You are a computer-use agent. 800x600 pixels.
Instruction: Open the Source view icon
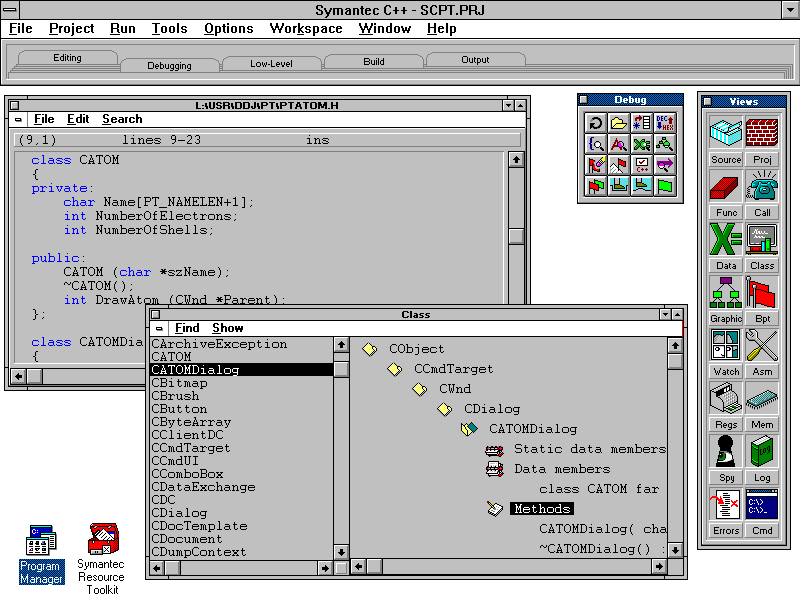point(726,133)
